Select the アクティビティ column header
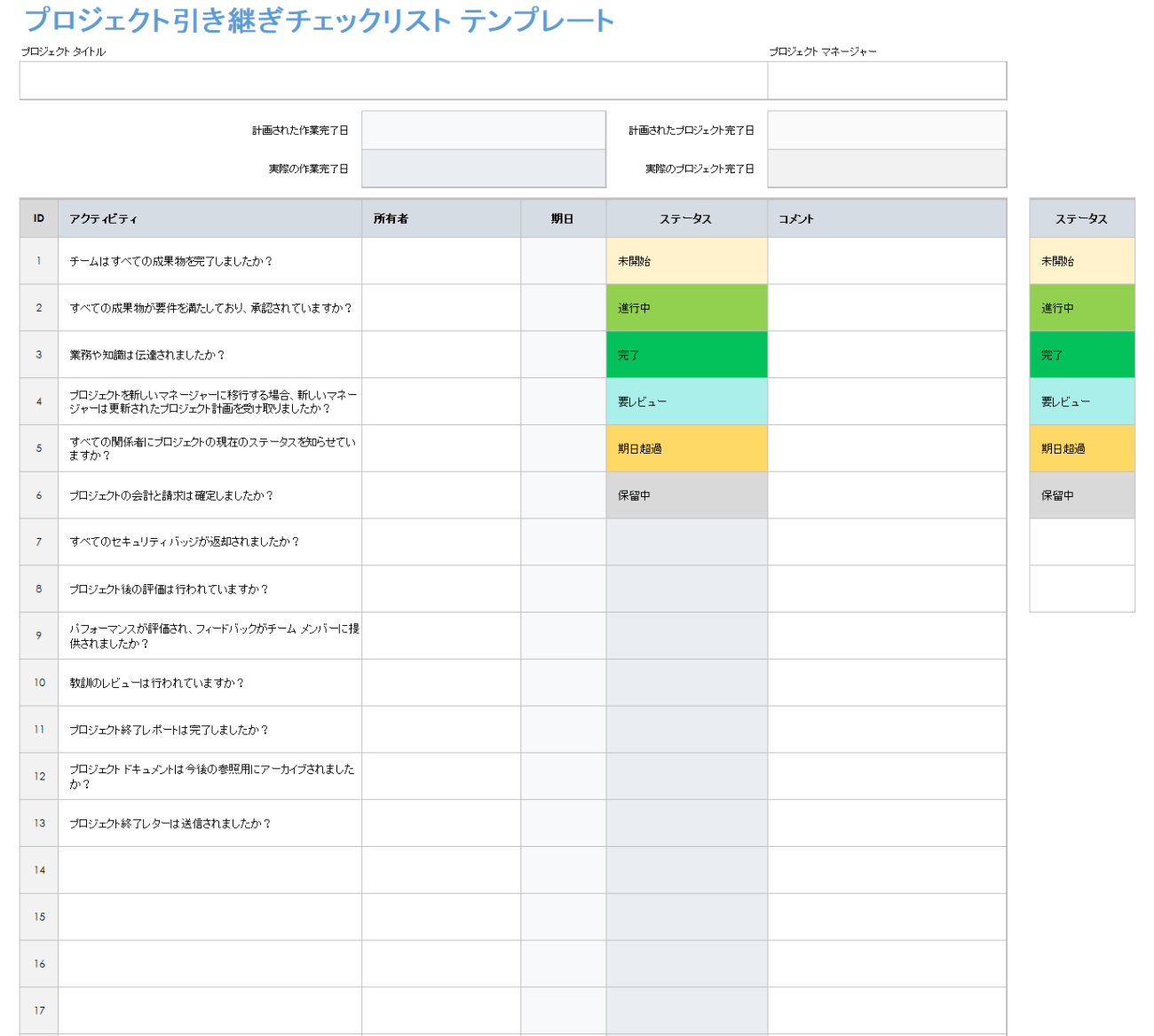This screenshot has width=1154, height=1036. [209, 218]
